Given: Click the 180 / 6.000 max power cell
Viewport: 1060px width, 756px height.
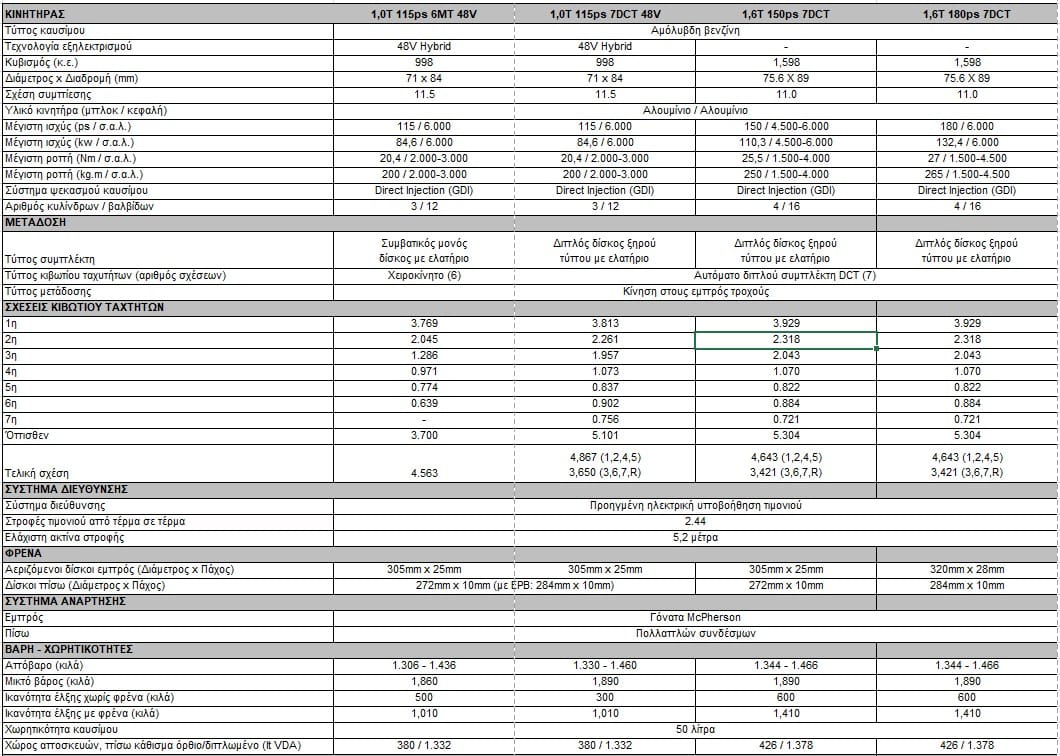Looking at the screenshot, I should tap(966, 126).
